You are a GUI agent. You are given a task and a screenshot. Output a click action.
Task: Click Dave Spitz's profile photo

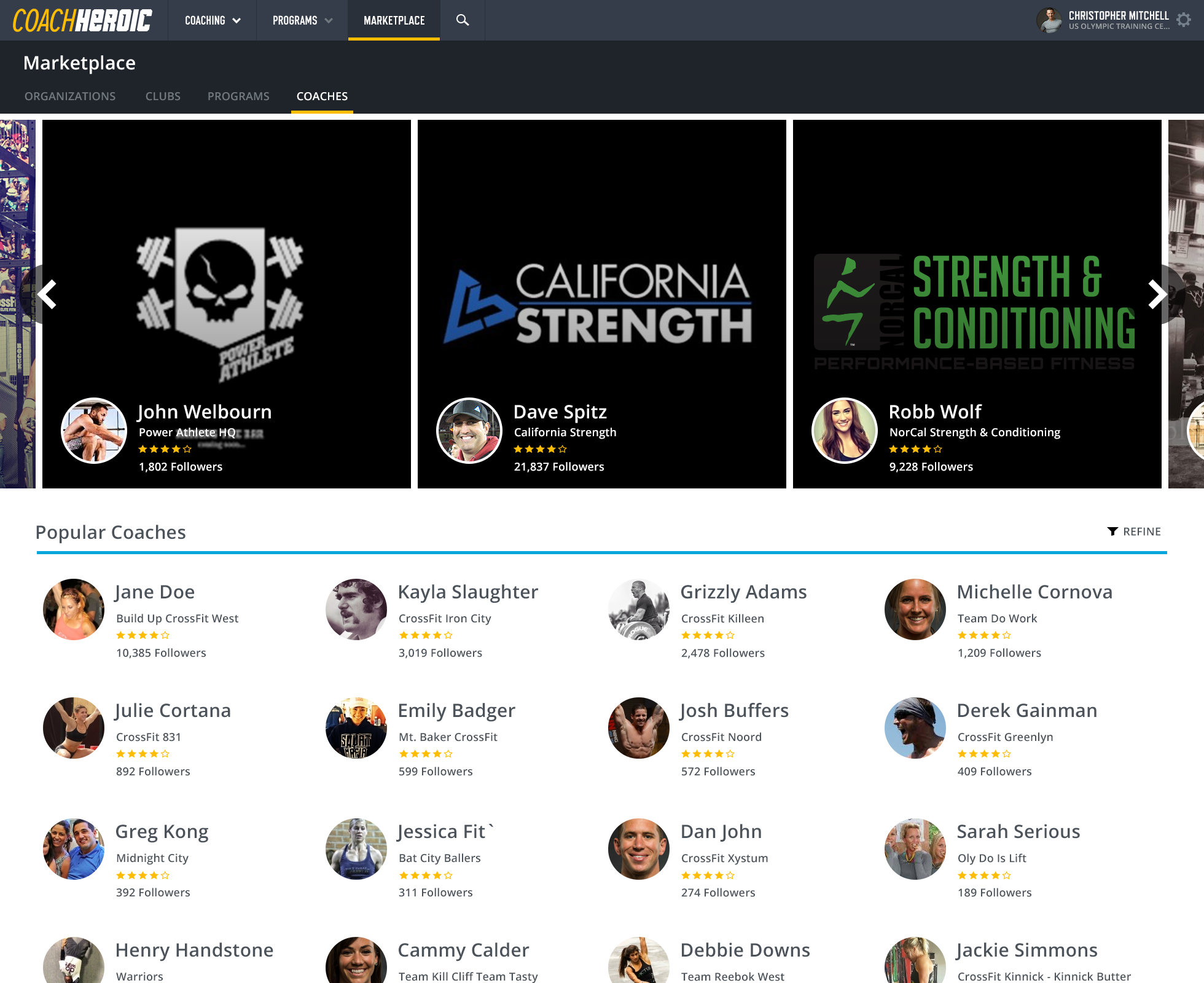point(469,431)
